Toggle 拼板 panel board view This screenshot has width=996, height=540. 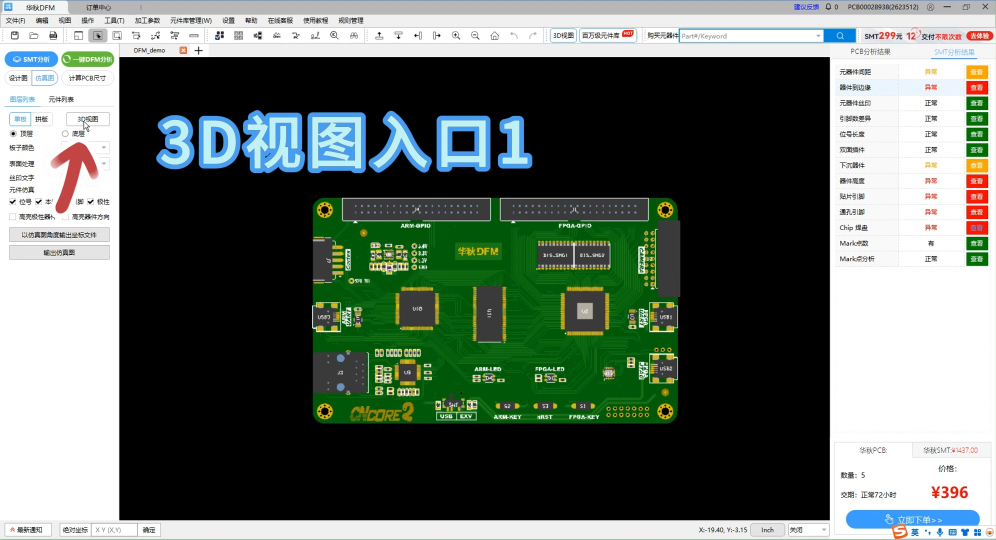[41, 119]
